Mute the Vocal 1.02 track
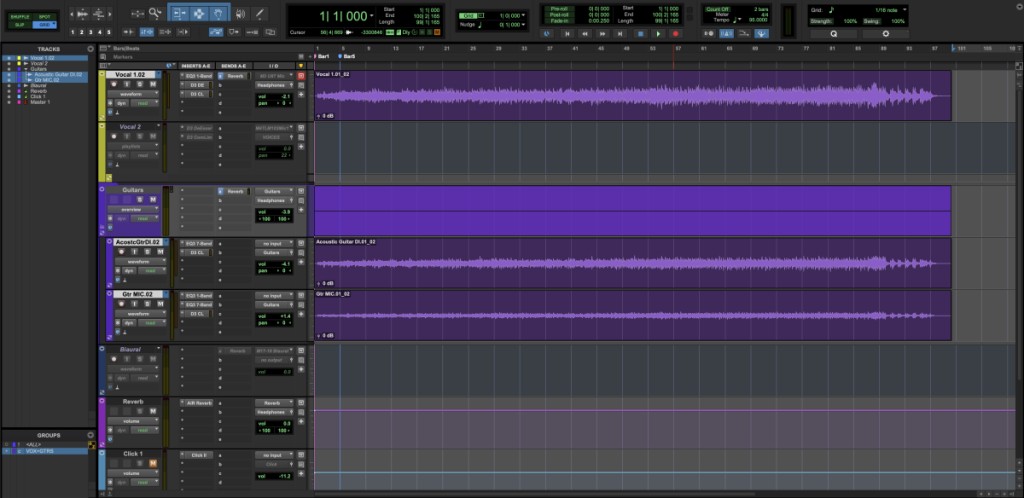 click(151, 84)
